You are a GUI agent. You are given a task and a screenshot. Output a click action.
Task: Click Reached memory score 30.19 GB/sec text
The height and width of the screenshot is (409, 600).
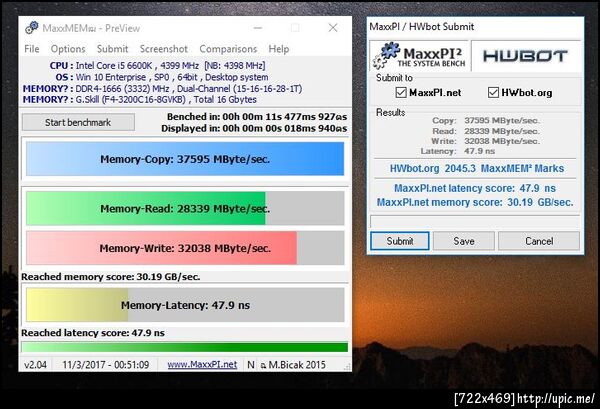coord(111,277)
